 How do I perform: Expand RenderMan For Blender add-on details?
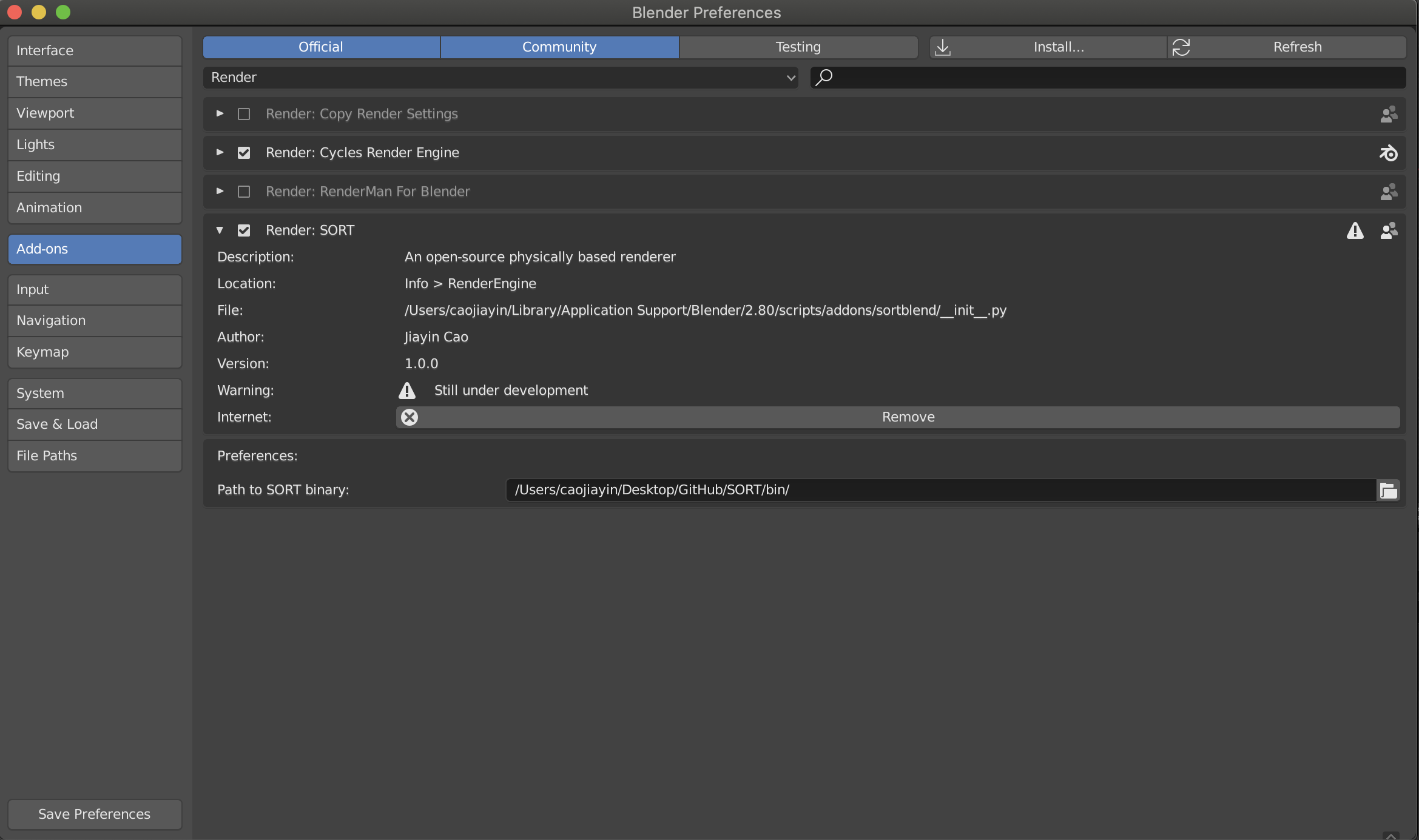coord(220,191)
